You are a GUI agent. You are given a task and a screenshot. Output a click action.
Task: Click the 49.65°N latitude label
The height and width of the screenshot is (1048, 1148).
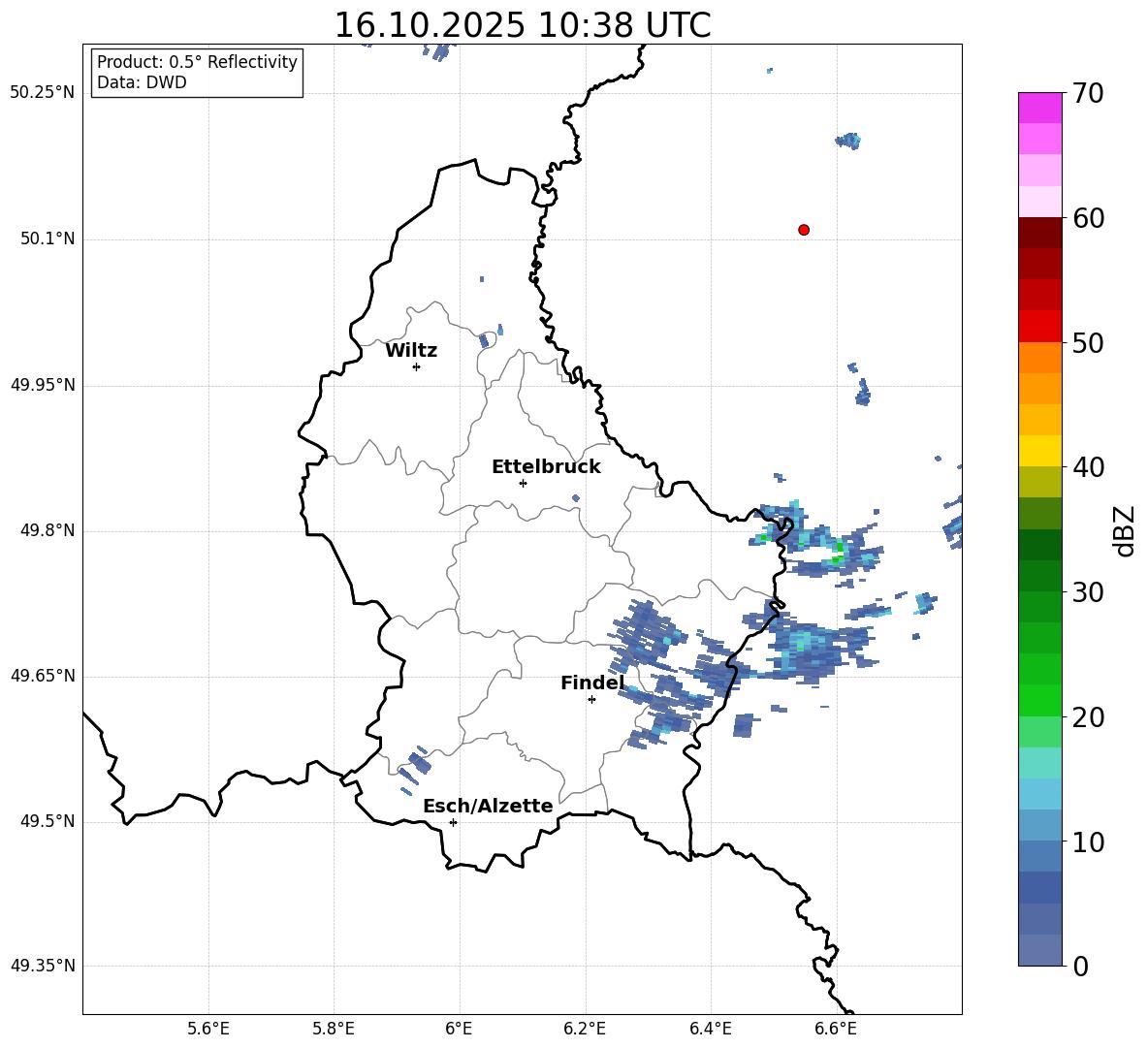coord(43,676)
